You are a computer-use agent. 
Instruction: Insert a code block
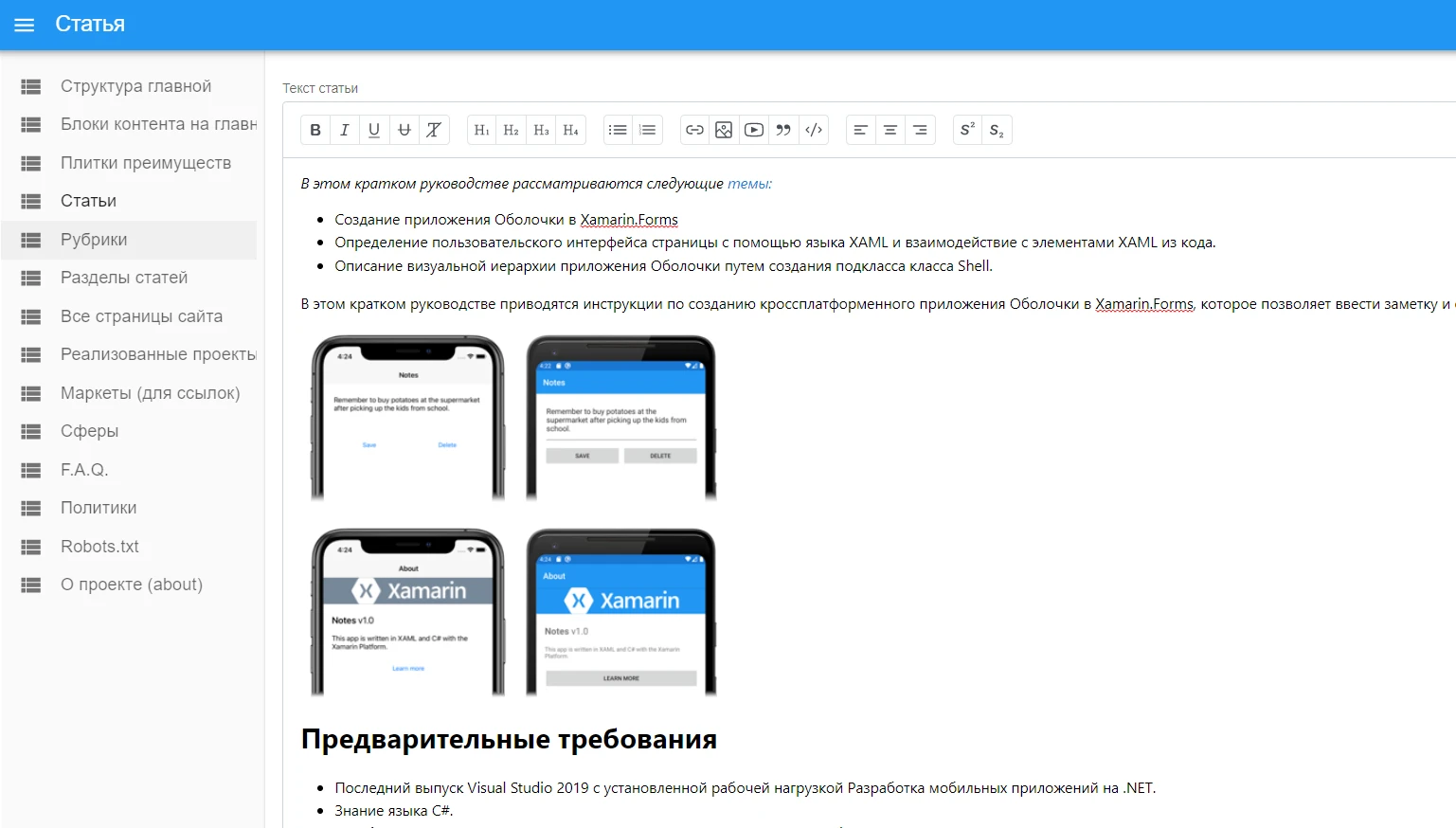tap(814, 130)
